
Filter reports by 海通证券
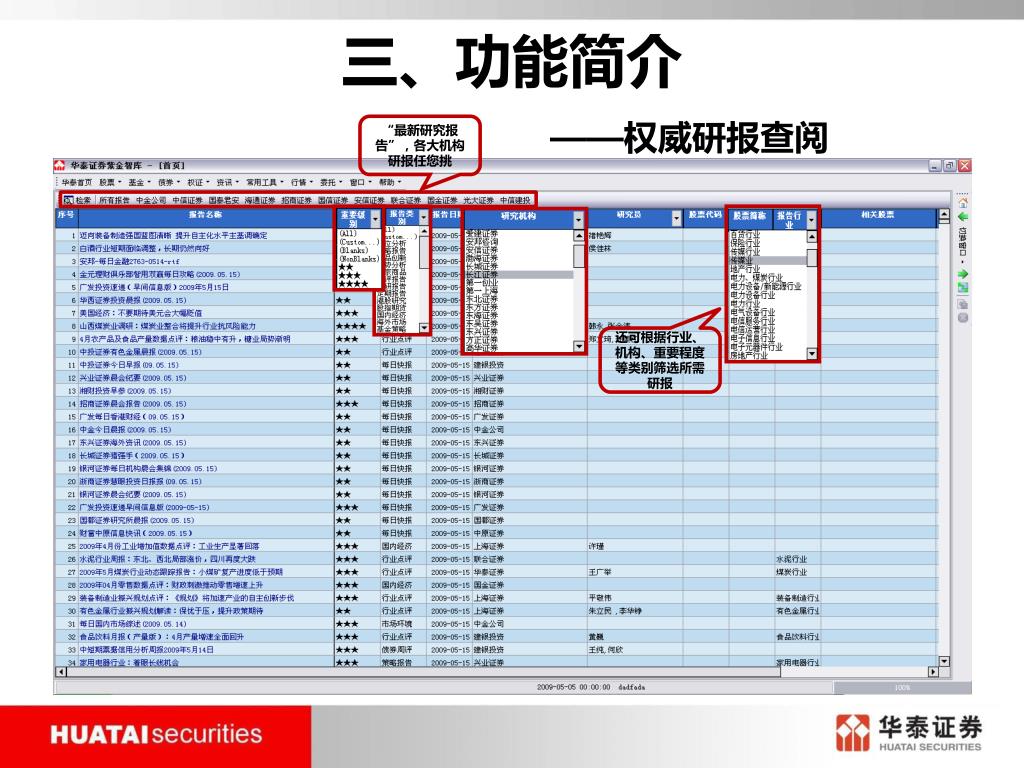[x=260, y=200]
